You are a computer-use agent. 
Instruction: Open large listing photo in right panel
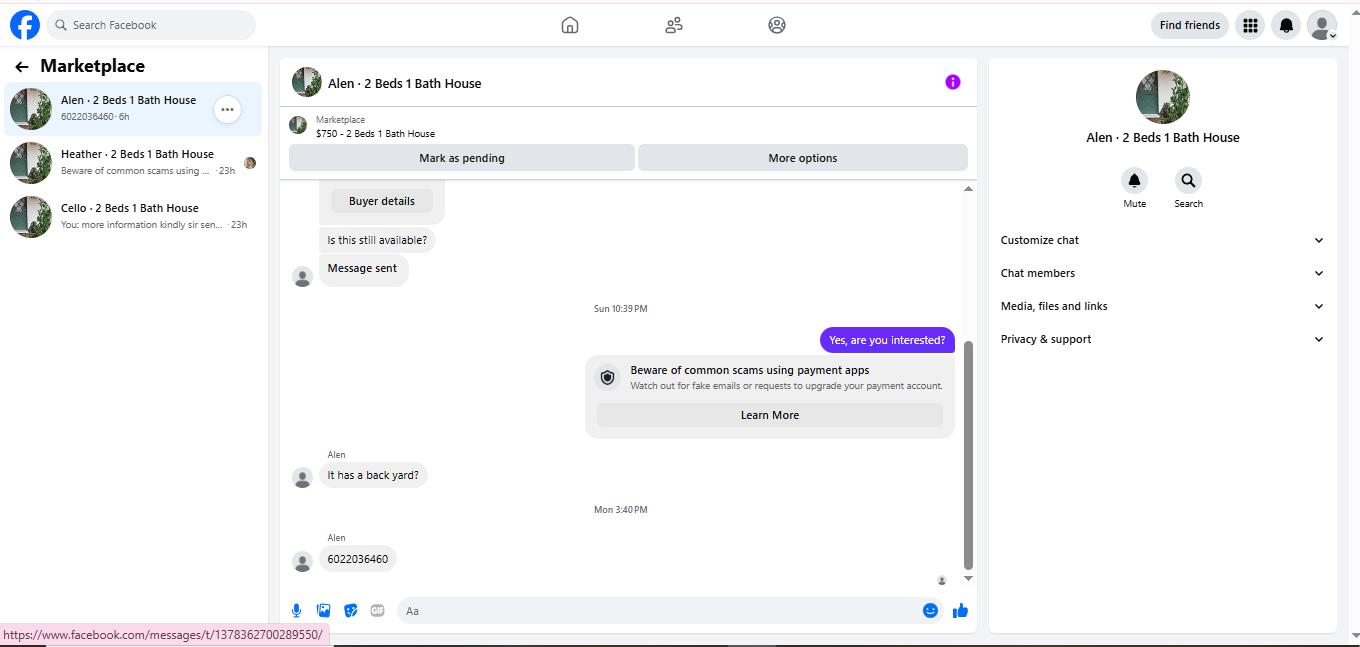point(1163,97)
